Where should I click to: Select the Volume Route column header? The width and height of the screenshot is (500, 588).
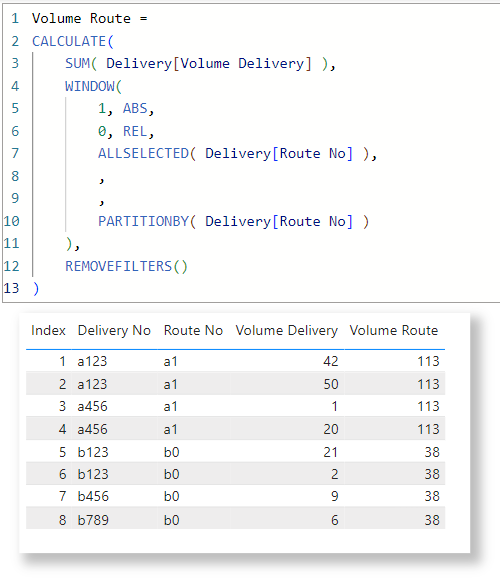pos(394,330)
